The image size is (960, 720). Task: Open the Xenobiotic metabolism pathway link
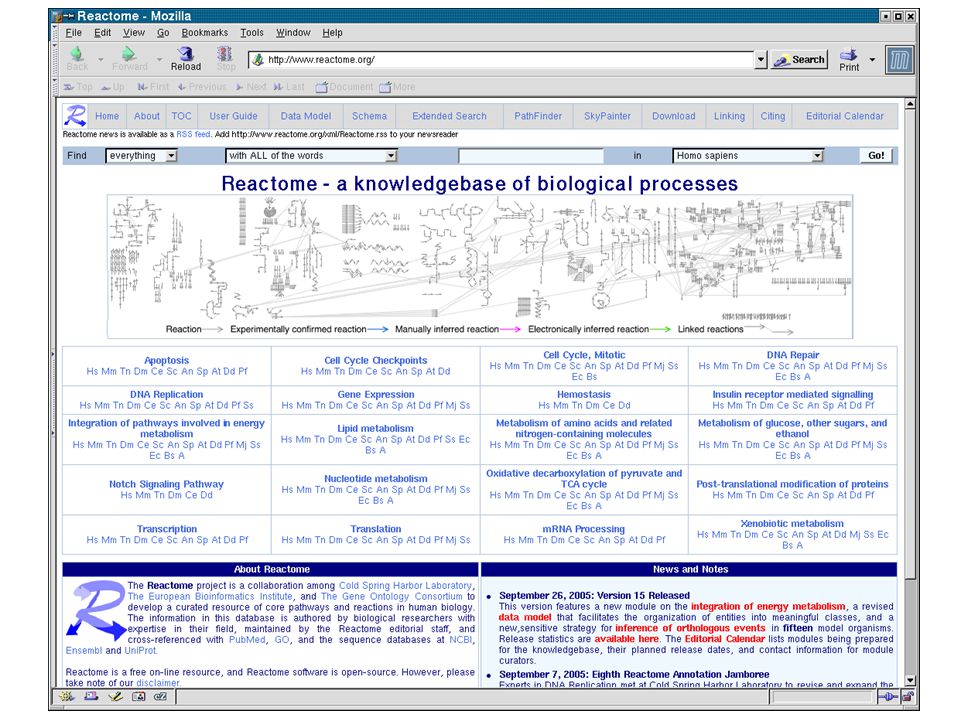click(x=792, y=523)
